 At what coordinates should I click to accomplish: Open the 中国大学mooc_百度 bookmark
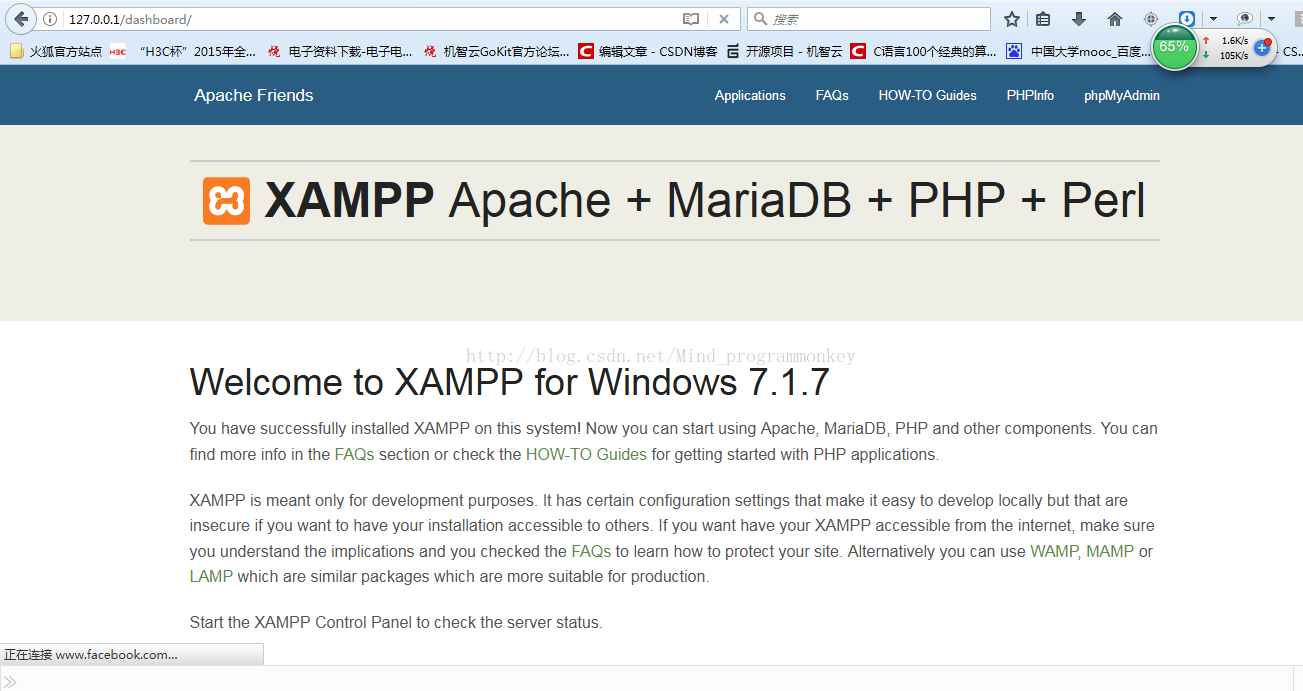coord(1079,51)
